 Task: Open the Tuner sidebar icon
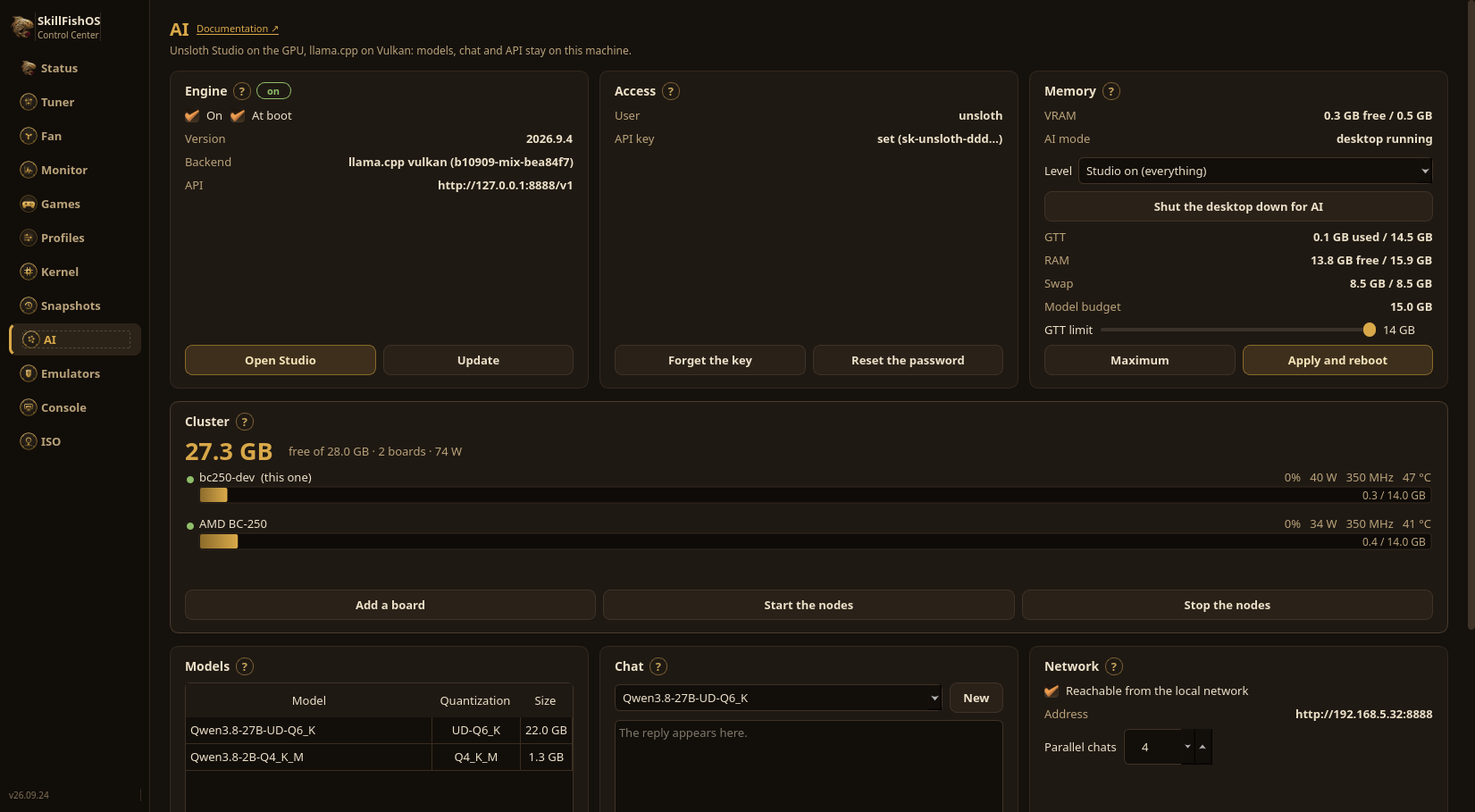tap(29, 102)
